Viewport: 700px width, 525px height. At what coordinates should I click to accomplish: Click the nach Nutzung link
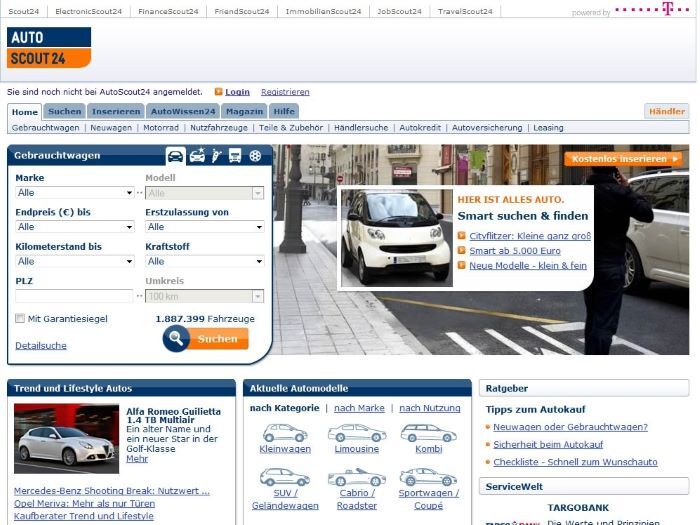[429, 408]
